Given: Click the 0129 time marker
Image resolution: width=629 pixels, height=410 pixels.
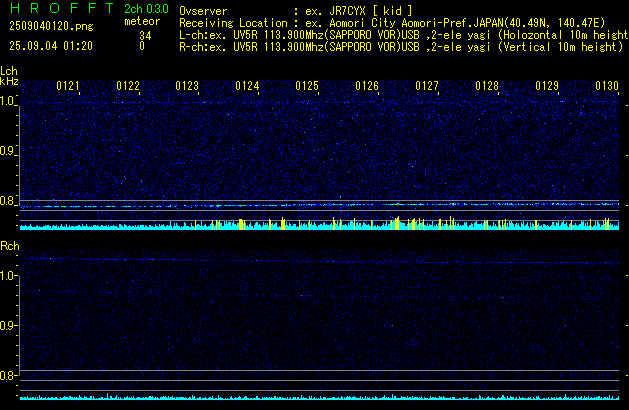Looking at the screenshot, I should click(x=547, y=86).
